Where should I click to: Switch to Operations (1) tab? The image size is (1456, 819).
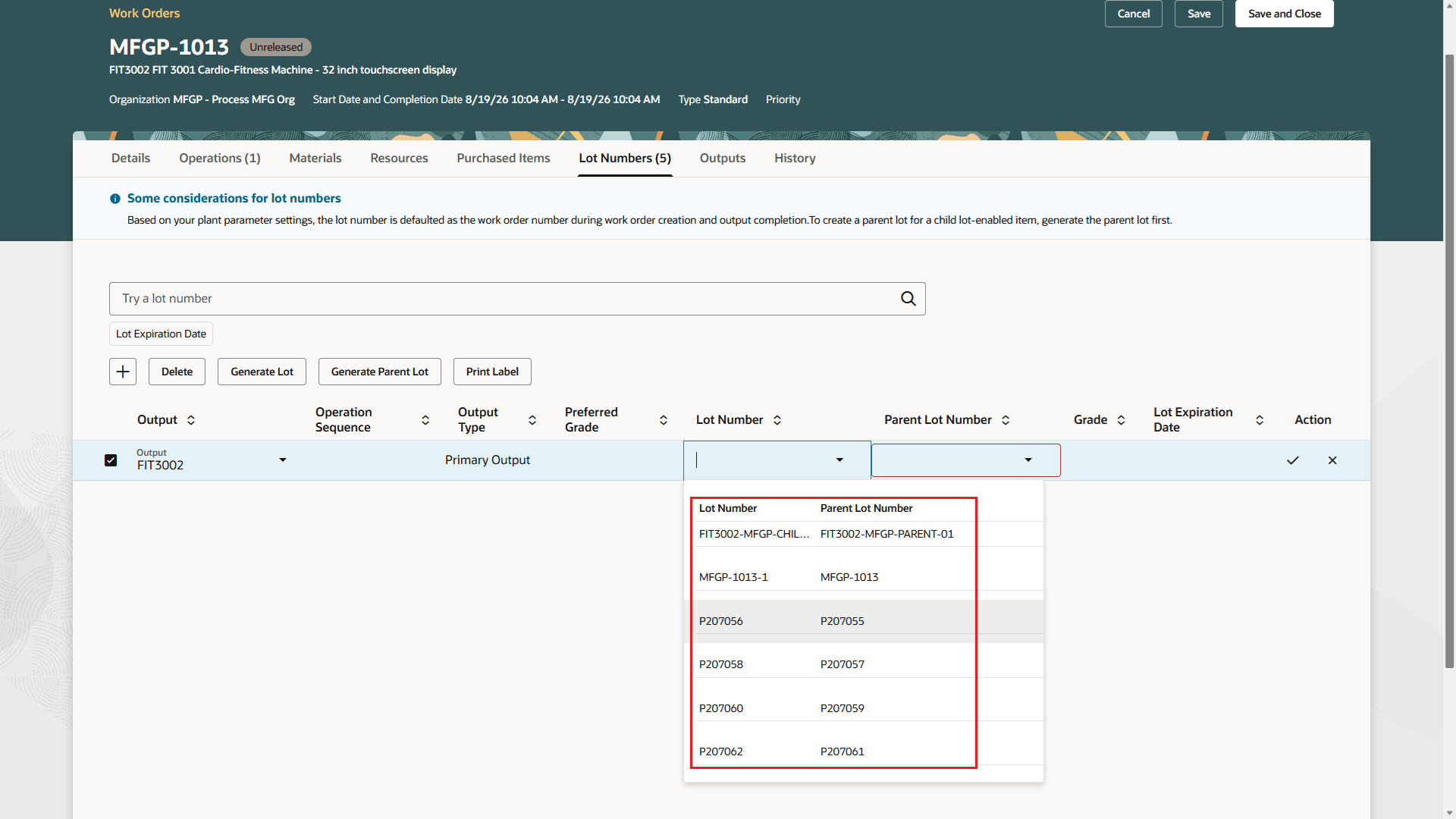click(220, 158)
